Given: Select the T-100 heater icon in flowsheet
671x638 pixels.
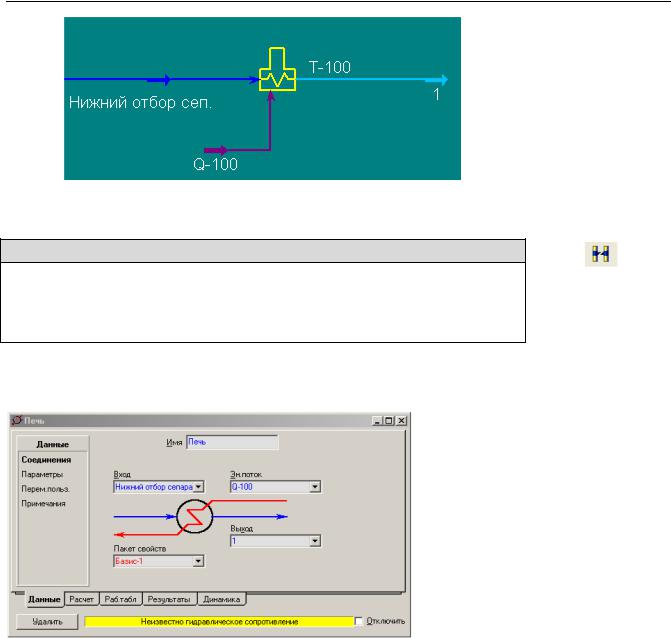Looking at the screenshot, I should click(277, 69).
